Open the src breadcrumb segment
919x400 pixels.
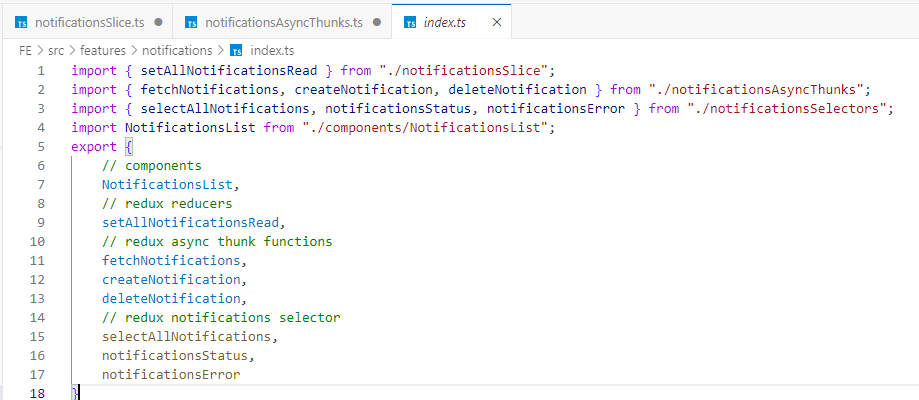(56, 50)
